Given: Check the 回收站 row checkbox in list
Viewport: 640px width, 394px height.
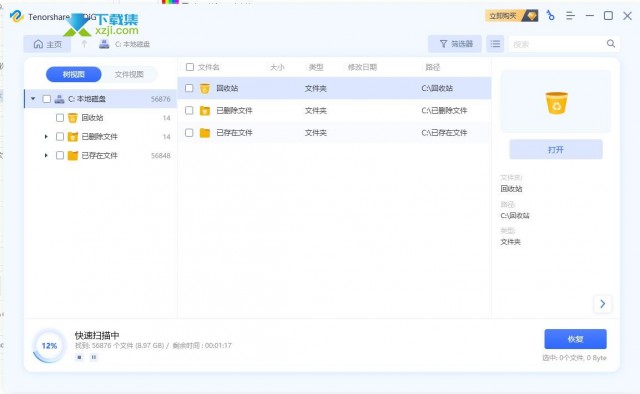Looking at the screenshot, I should click(189, 88).
